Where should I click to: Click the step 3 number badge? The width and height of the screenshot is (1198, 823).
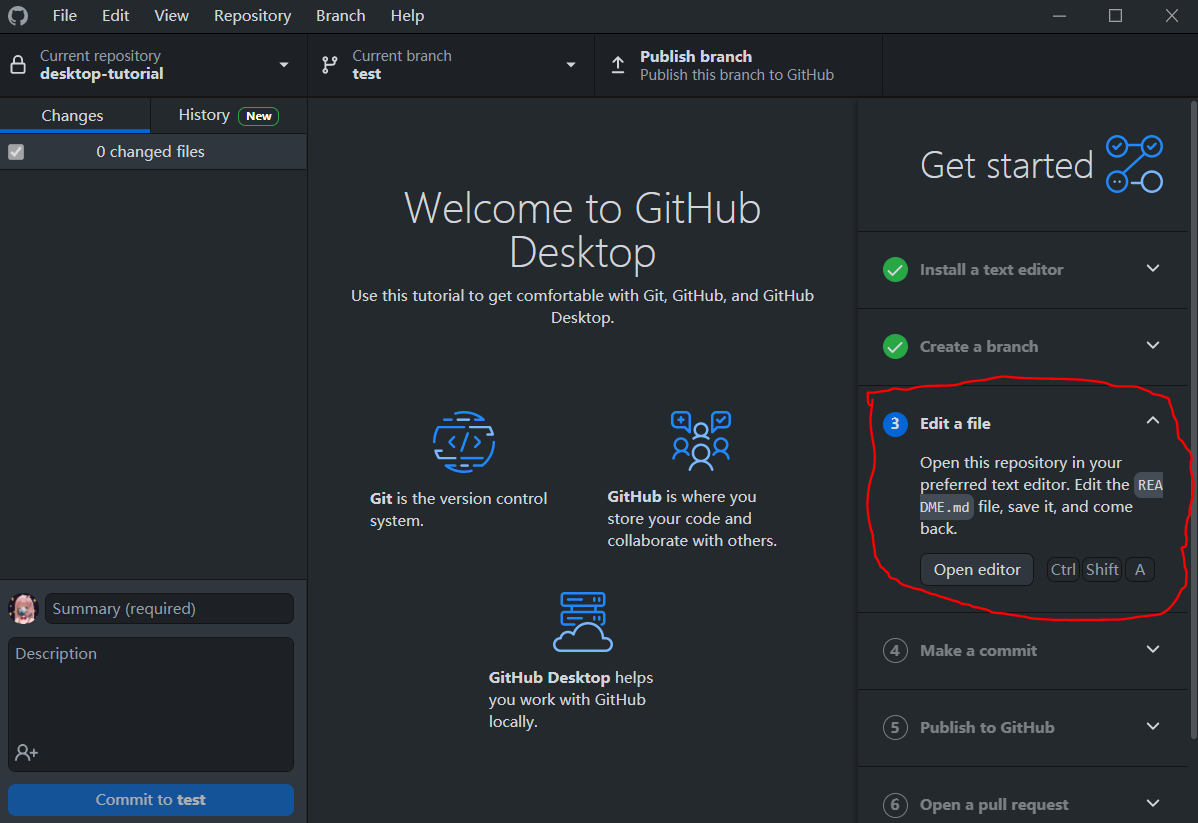tap(895, 423)
